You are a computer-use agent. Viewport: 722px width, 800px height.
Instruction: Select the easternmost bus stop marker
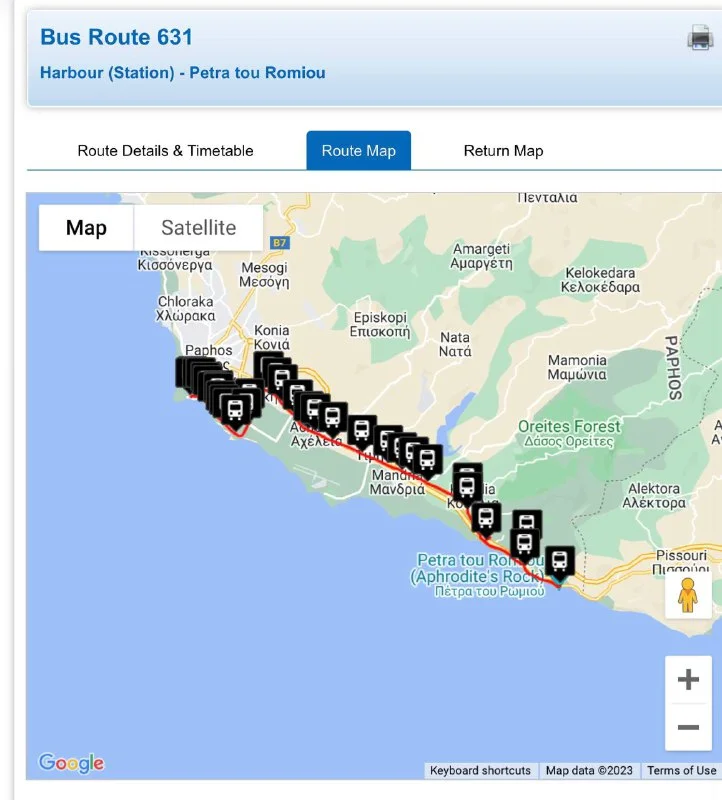(x=560, y=562)
